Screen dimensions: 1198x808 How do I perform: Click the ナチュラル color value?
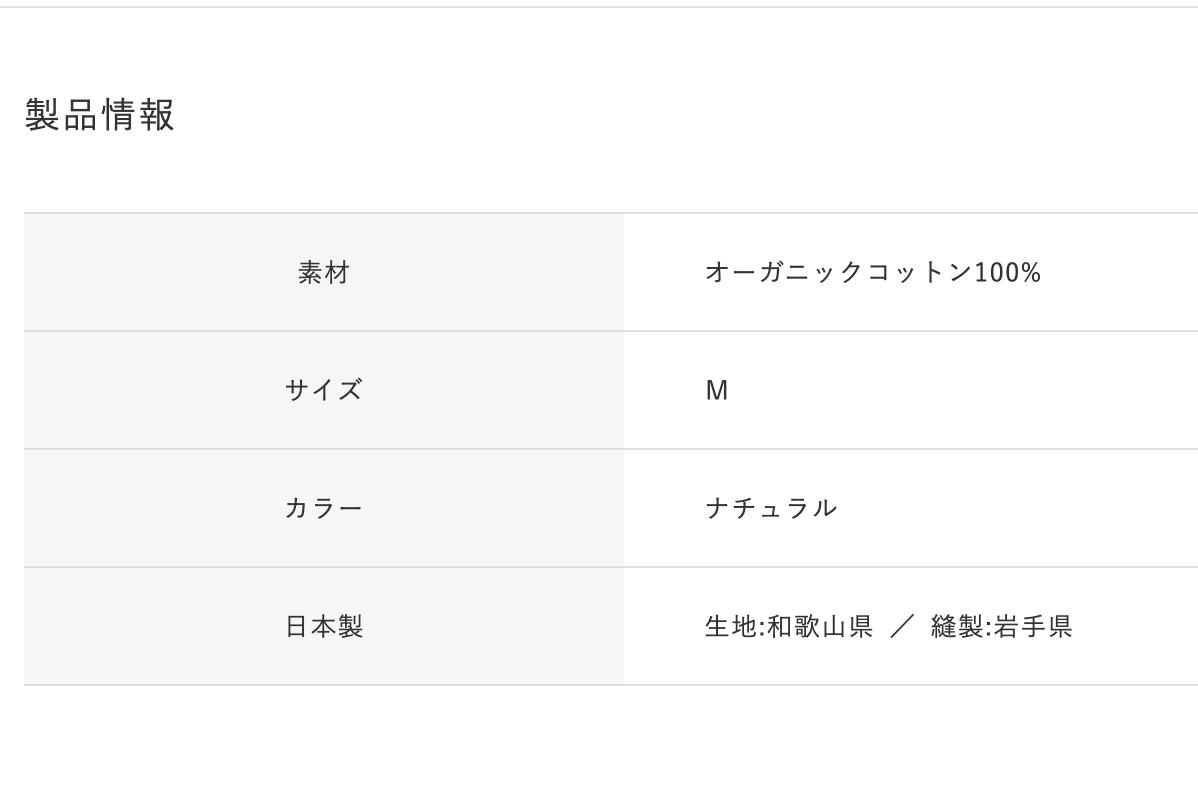(770, 508)
